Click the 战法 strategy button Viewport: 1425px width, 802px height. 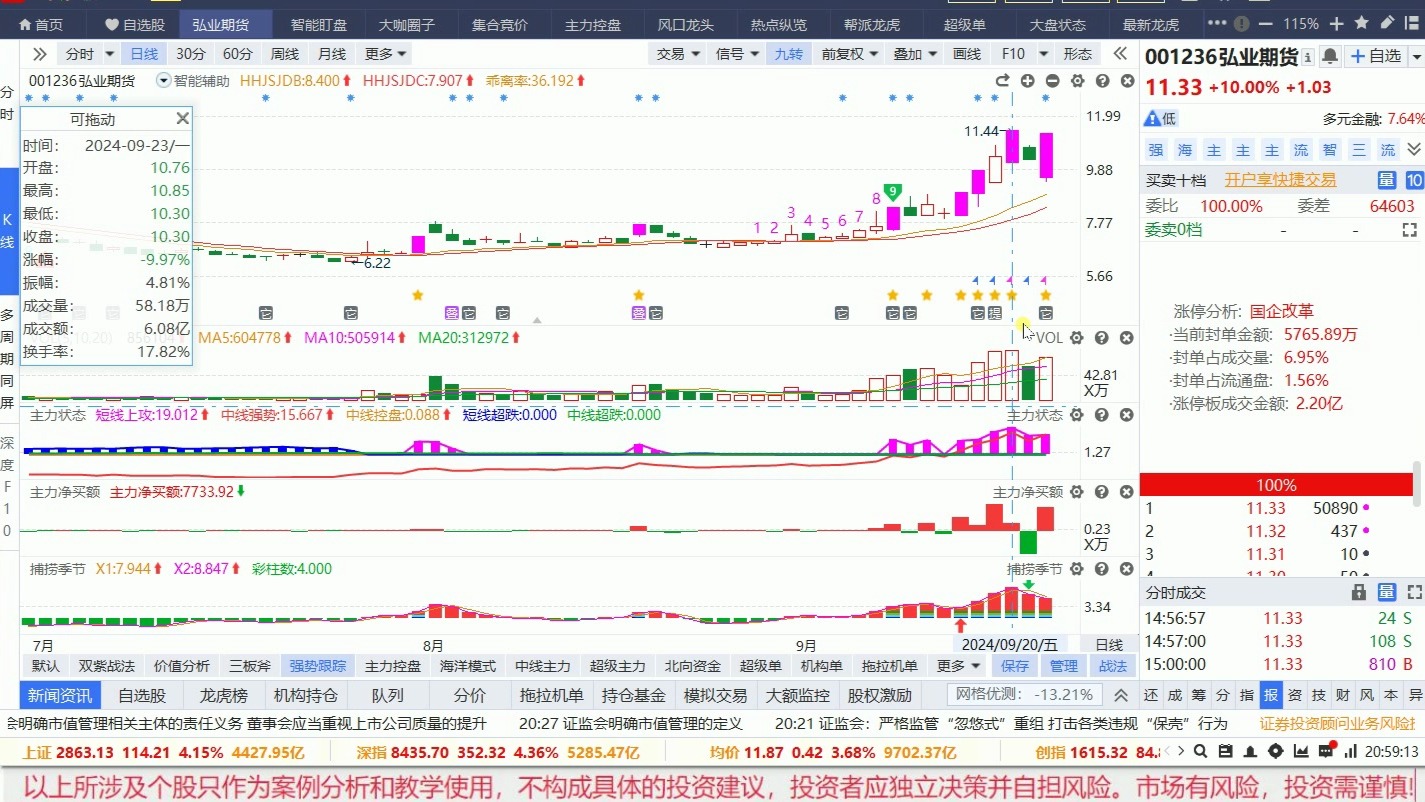[x=1112, y=666]
